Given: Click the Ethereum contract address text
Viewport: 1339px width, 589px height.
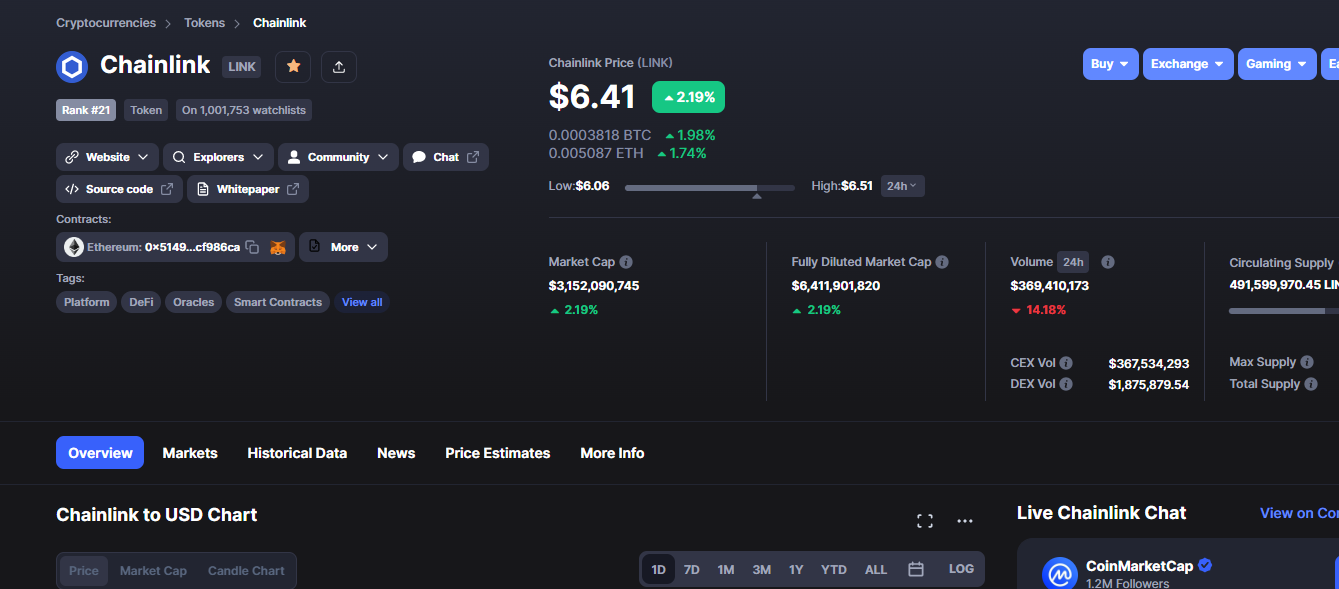Looking at the screenshot, I should [193, 247].
